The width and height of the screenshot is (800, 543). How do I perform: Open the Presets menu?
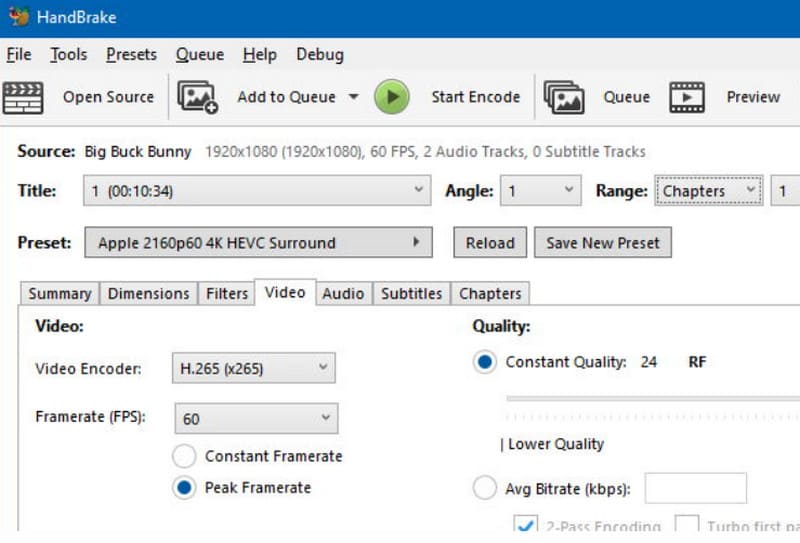click(131, 54)
